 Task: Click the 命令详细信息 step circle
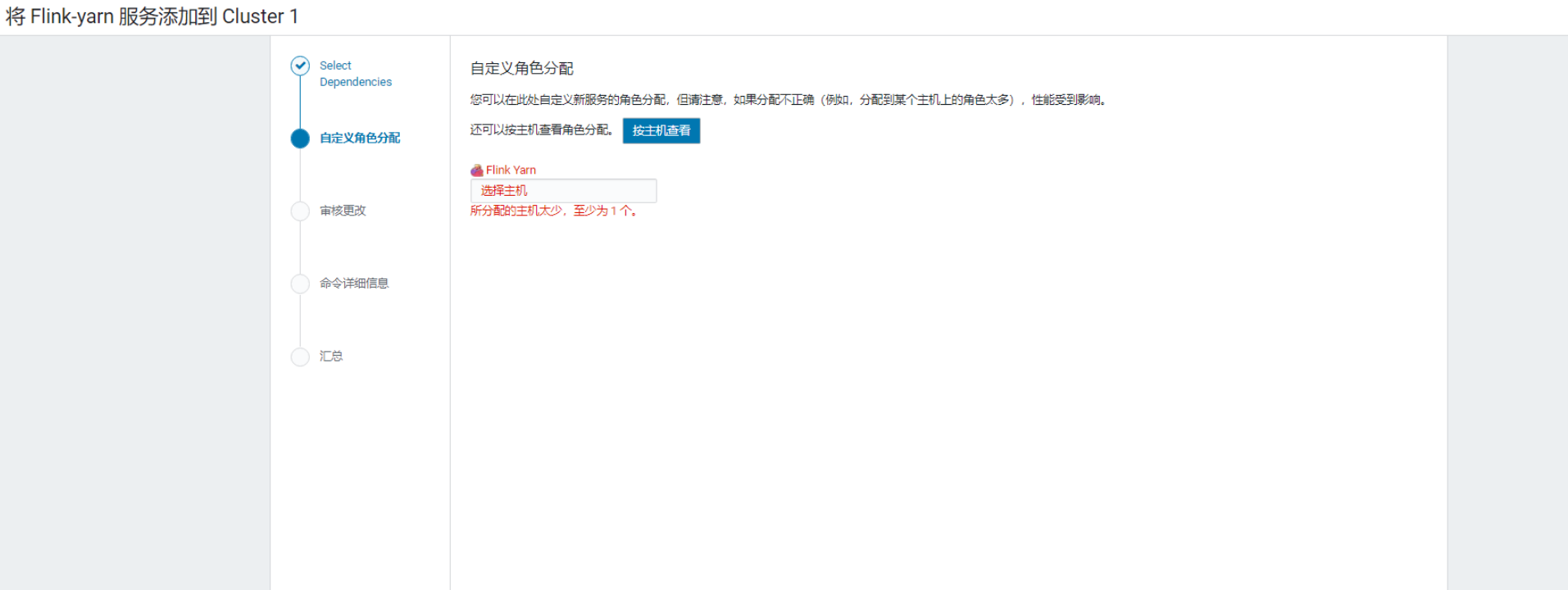coord(300,284)
